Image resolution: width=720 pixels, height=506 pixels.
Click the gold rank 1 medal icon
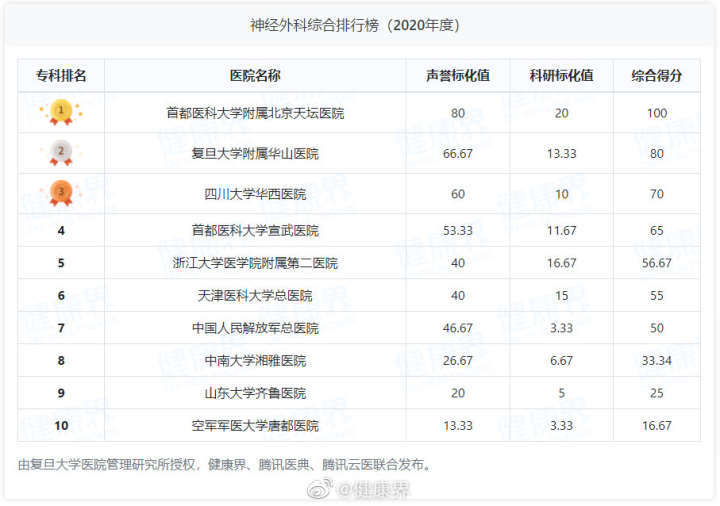(61, 112)
